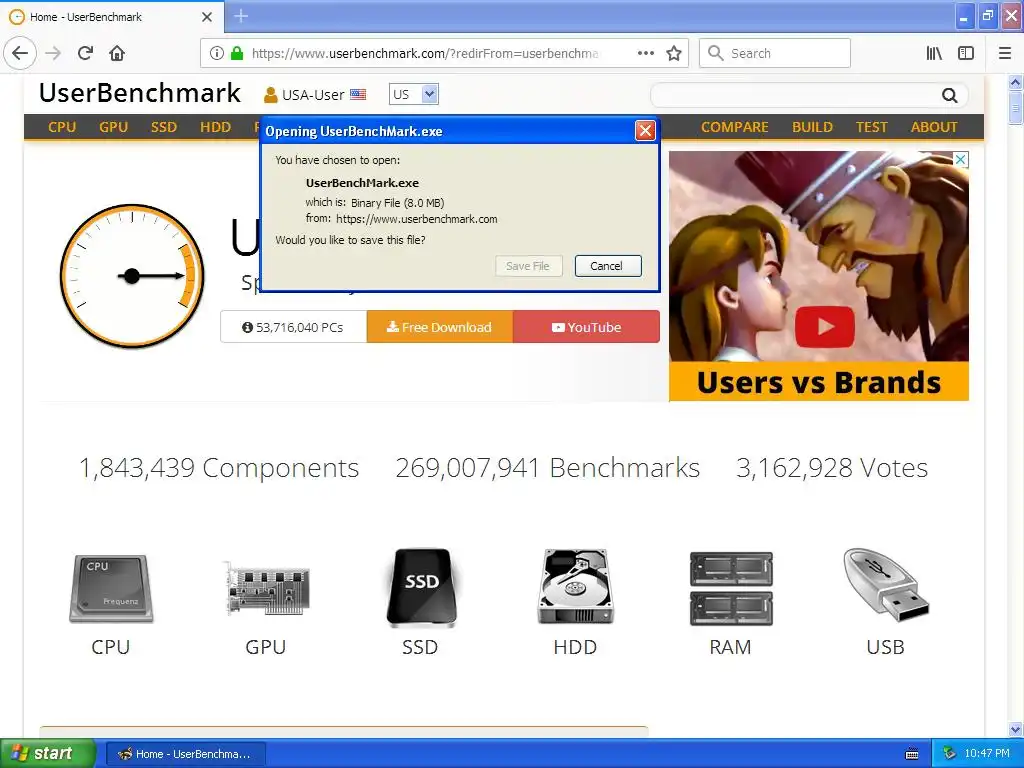Open the Firefox hamburger menu
Viewport: 1024px width, 768px height.
(x=1005, y=53)
